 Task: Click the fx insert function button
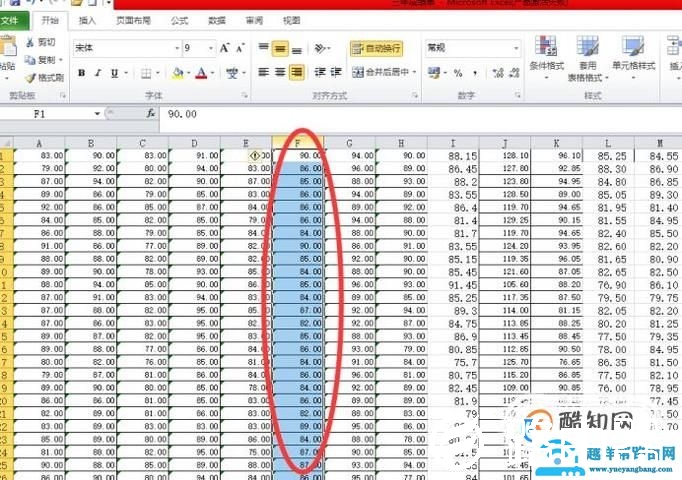click(x=150, y=113)
